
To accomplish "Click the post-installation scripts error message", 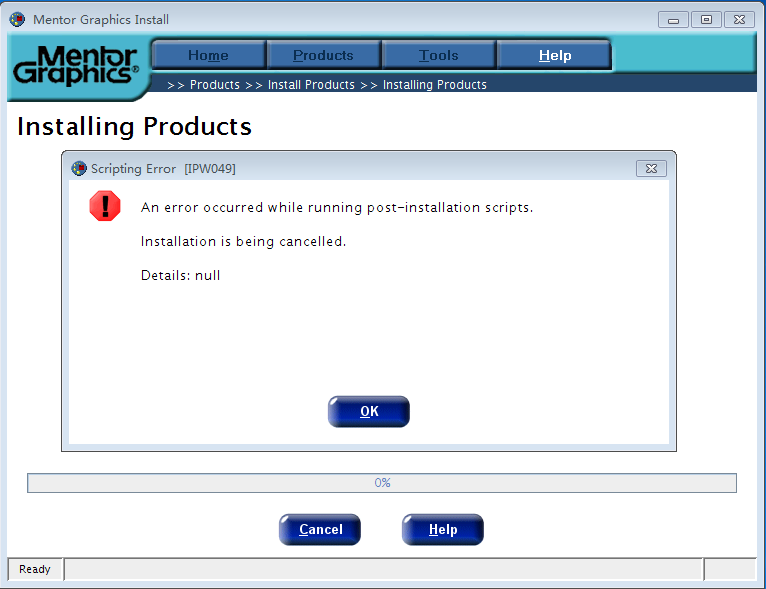I will 337,208.
